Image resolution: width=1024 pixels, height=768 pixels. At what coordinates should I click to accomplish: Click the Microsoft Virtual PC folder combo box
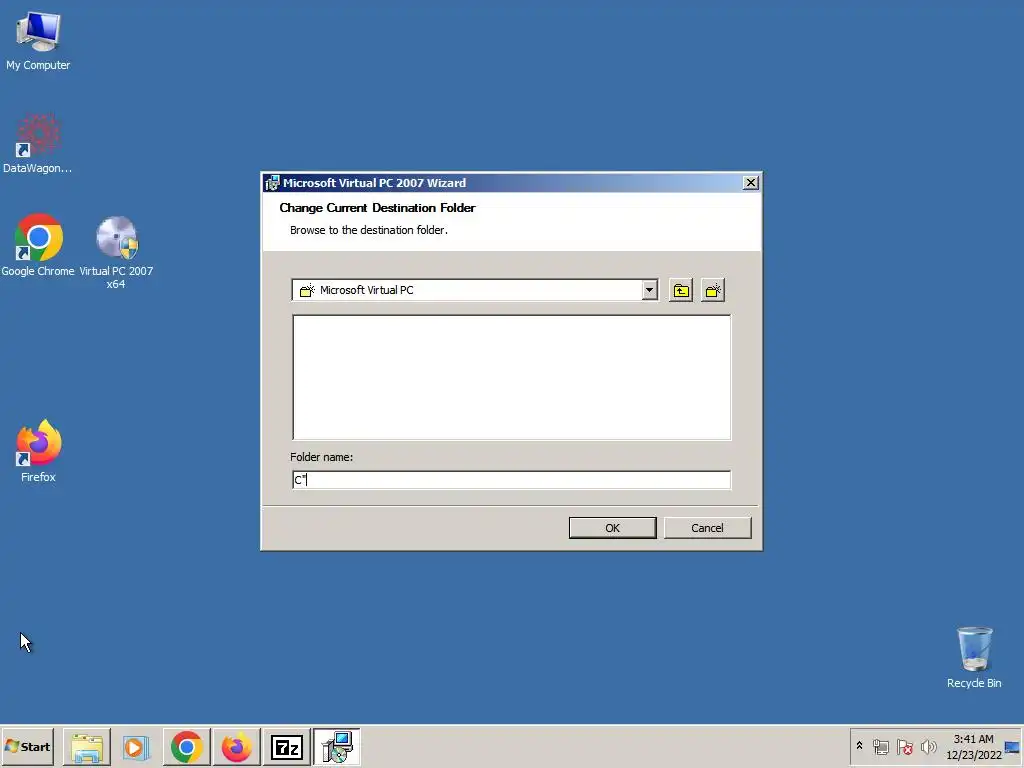click(475, 290)
